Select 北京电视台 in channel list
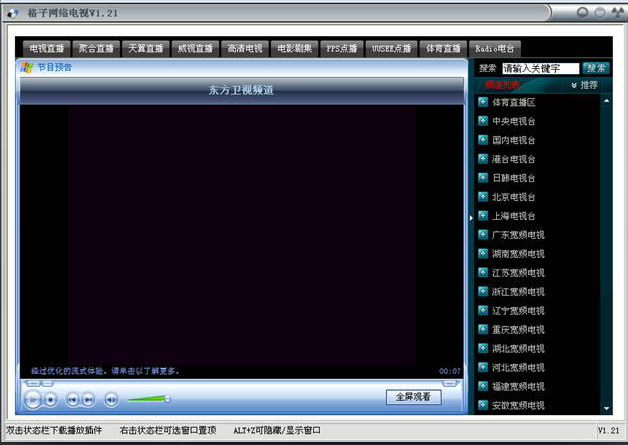Viewport: 628px width, 445px height. (514, 197)
